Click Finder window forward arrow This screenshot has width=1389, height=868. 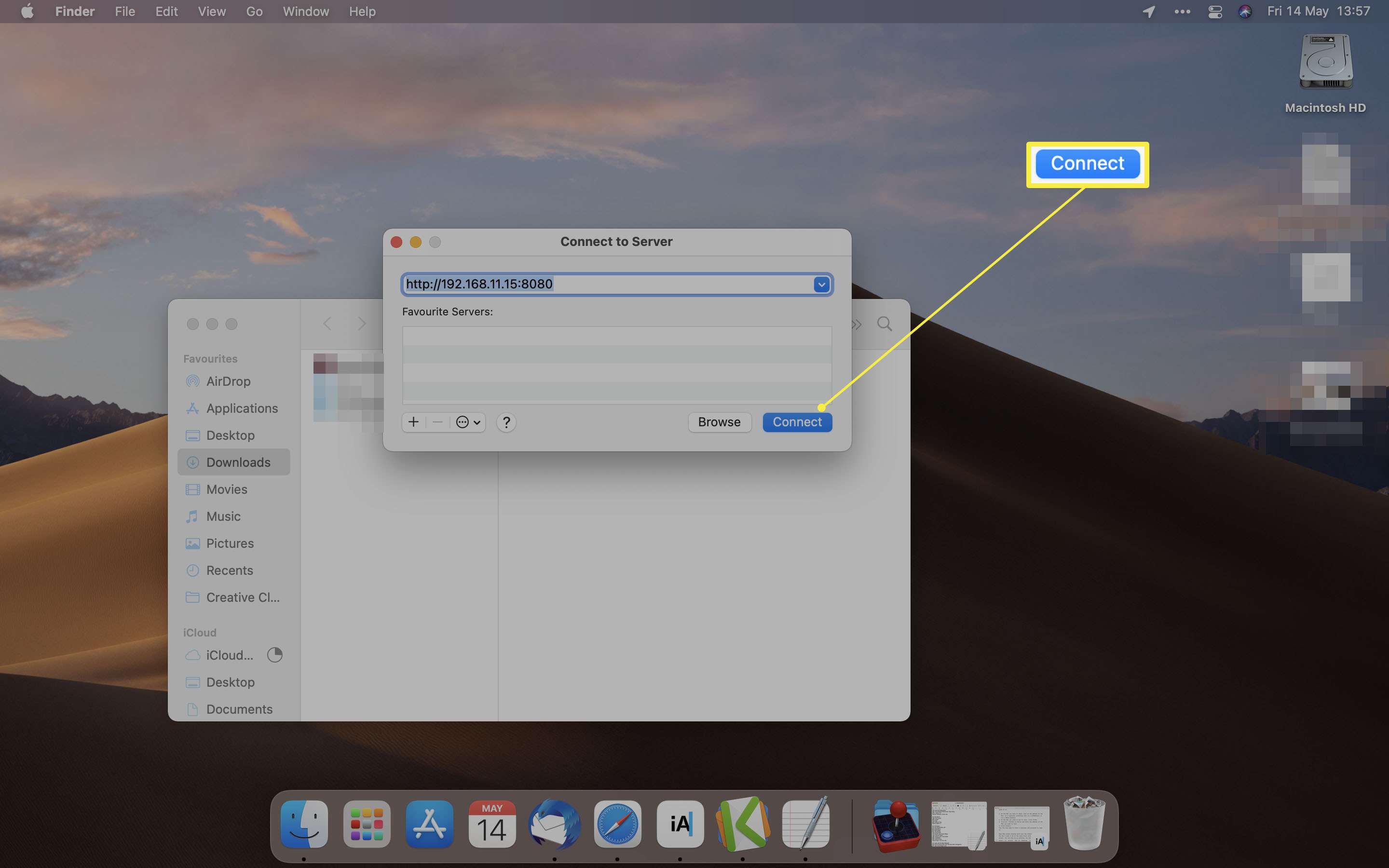[362, 324]
